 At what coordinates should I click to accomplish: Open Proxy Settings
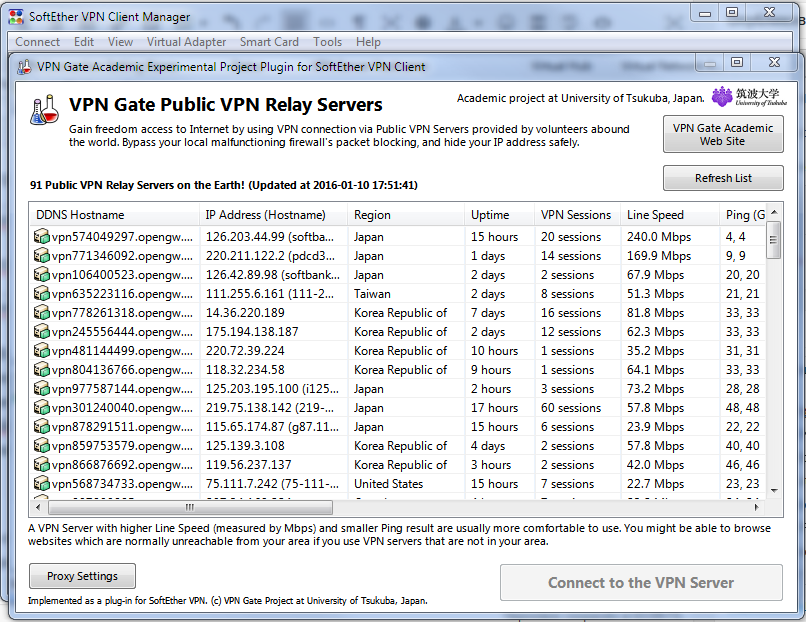(x=82, y=576)
